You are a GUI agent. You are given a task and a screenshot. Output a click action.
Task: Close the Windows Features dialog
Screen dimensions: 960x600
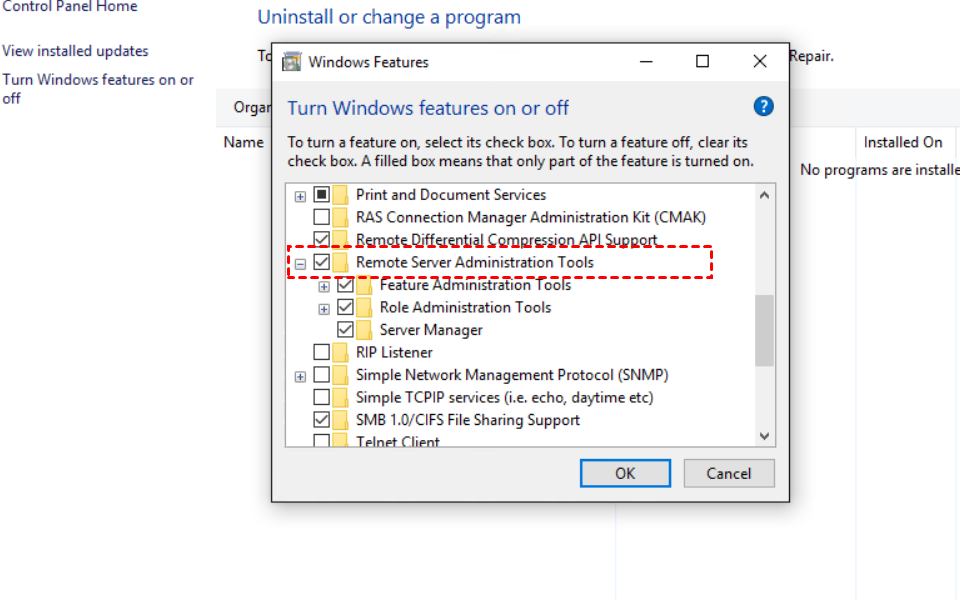point(760,61)
